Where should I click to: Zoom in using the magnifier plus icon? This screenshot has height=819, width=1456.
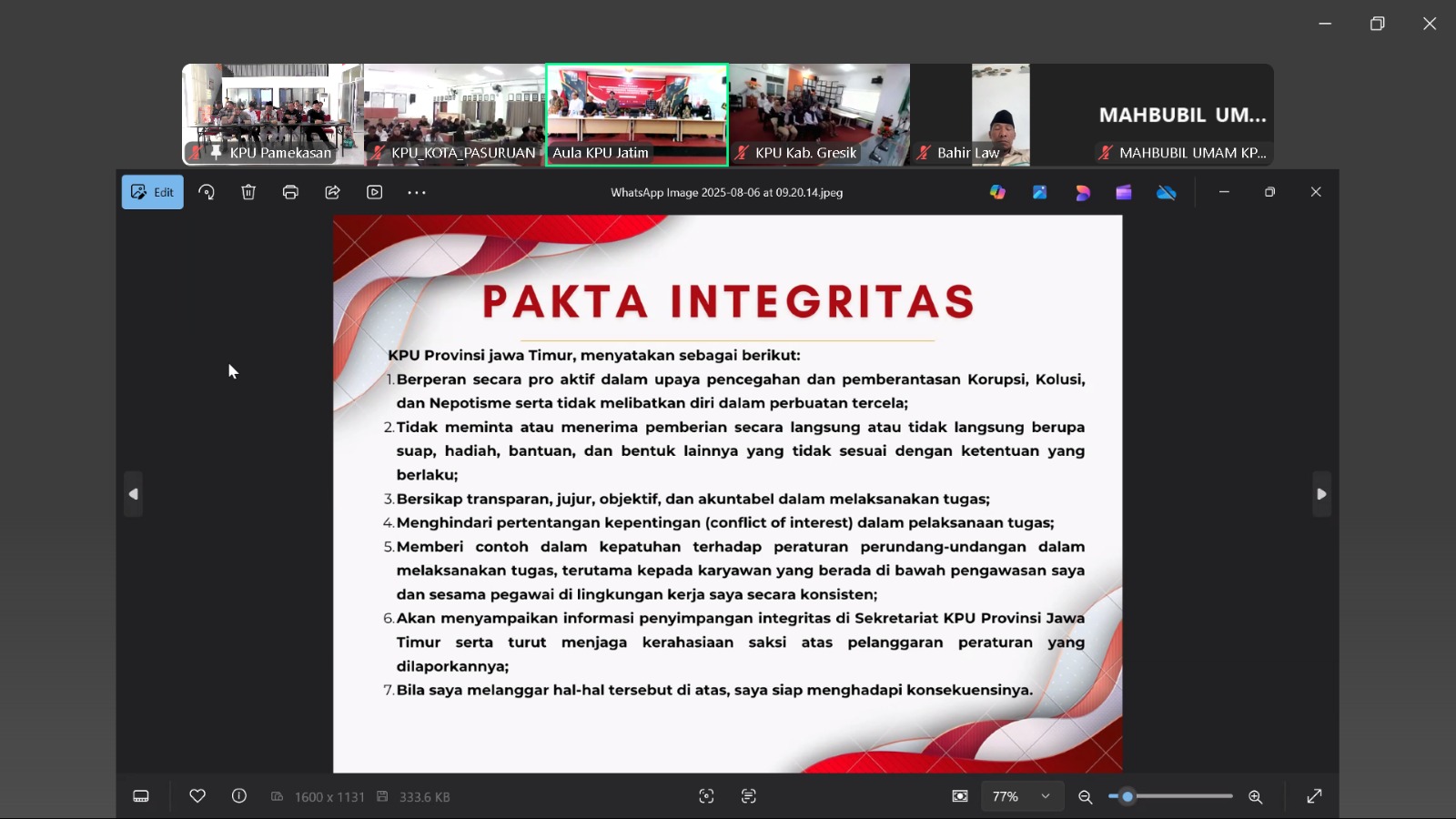coord(1256,796)
